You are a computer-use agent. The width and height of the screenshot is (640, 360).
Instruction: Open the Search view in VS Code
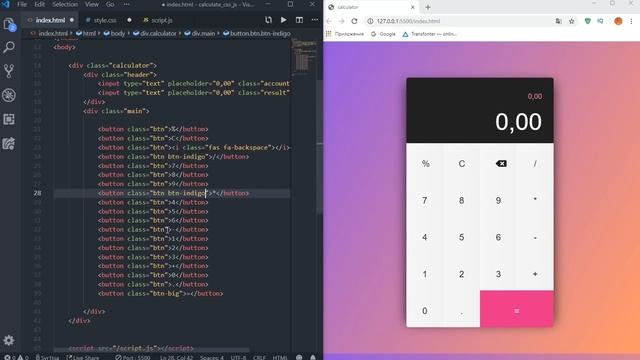[x=9, y=47]
